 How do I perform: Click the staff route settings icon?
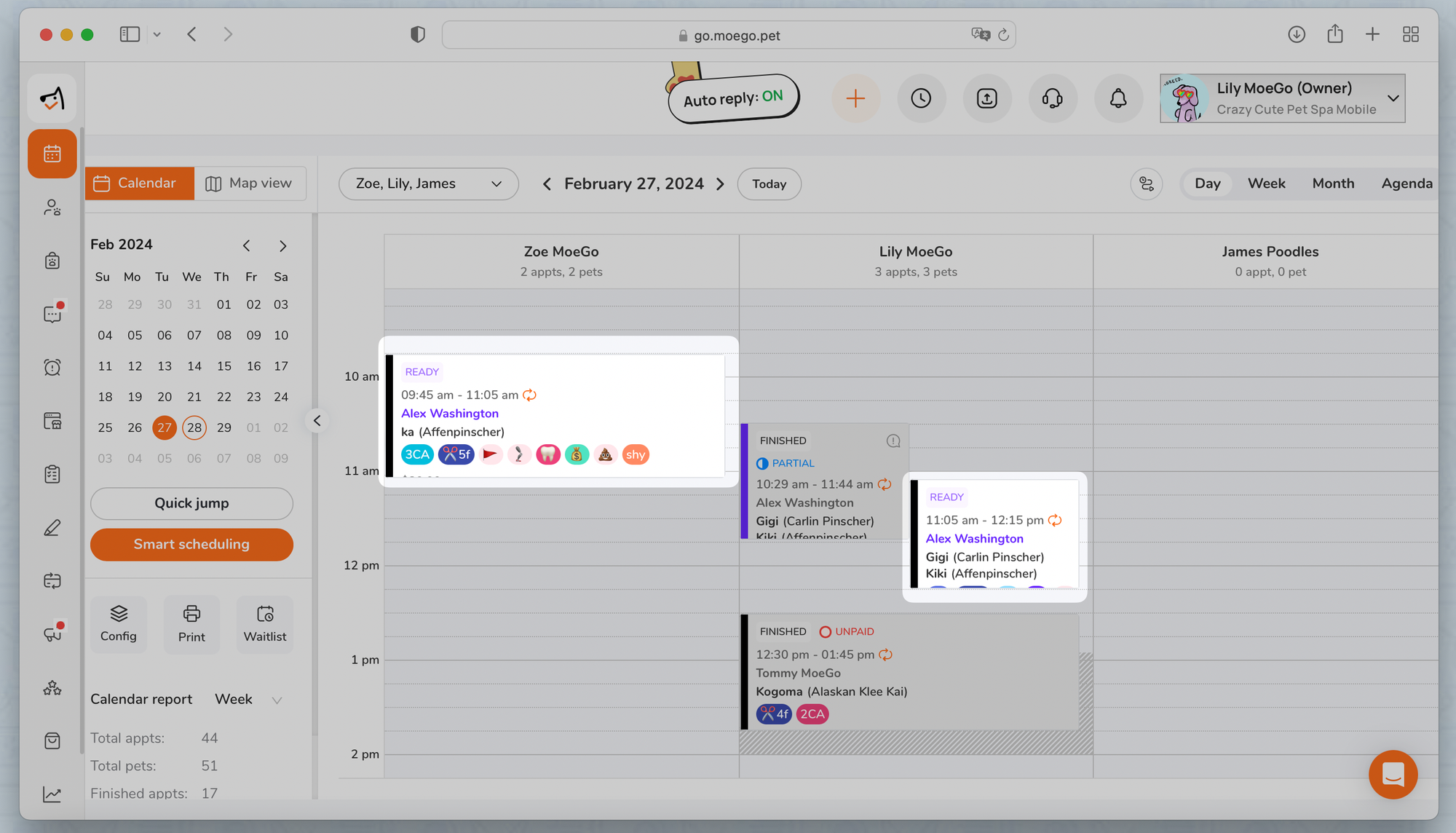coord(1146,183)
